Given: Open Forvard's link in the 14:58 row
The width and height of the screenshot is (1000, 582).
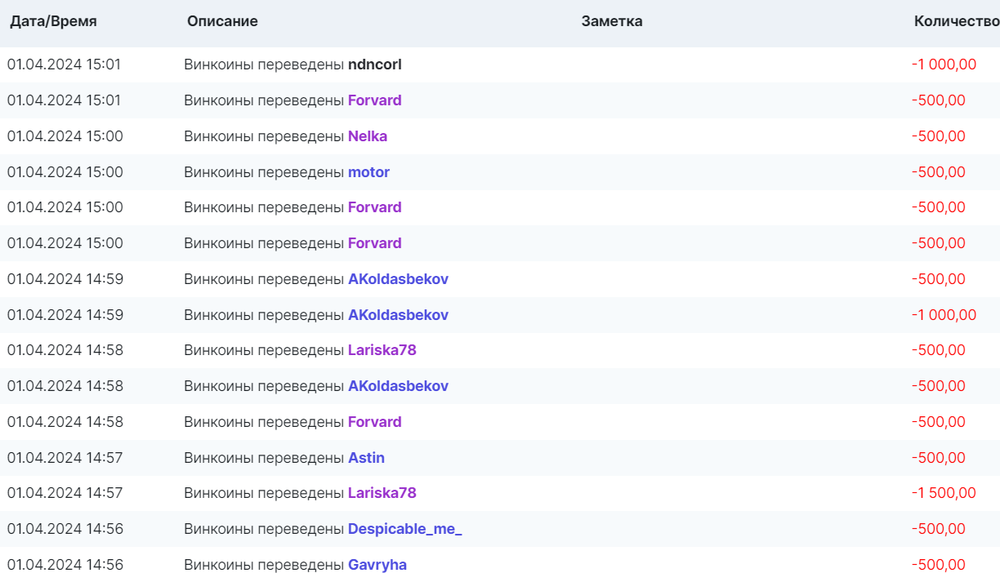Looking at the screenshot, I should 374,422.
